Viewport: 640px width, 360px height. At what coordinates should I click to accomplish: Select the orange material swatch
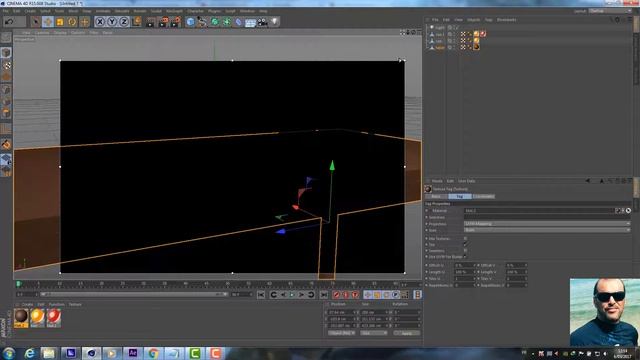[37, 318]
